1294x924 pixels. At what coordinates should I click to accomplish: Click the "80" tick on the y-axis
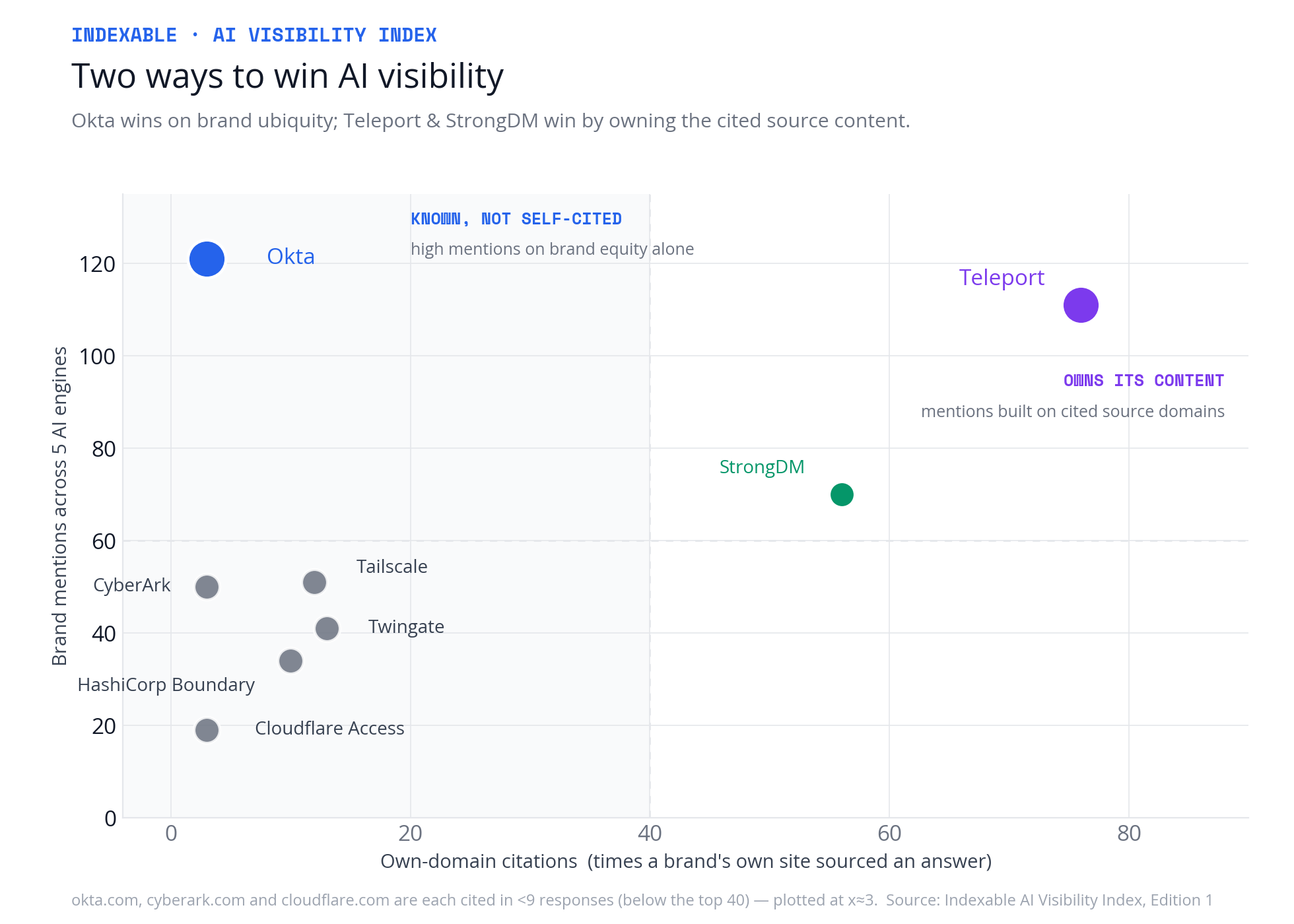point(104,449)
